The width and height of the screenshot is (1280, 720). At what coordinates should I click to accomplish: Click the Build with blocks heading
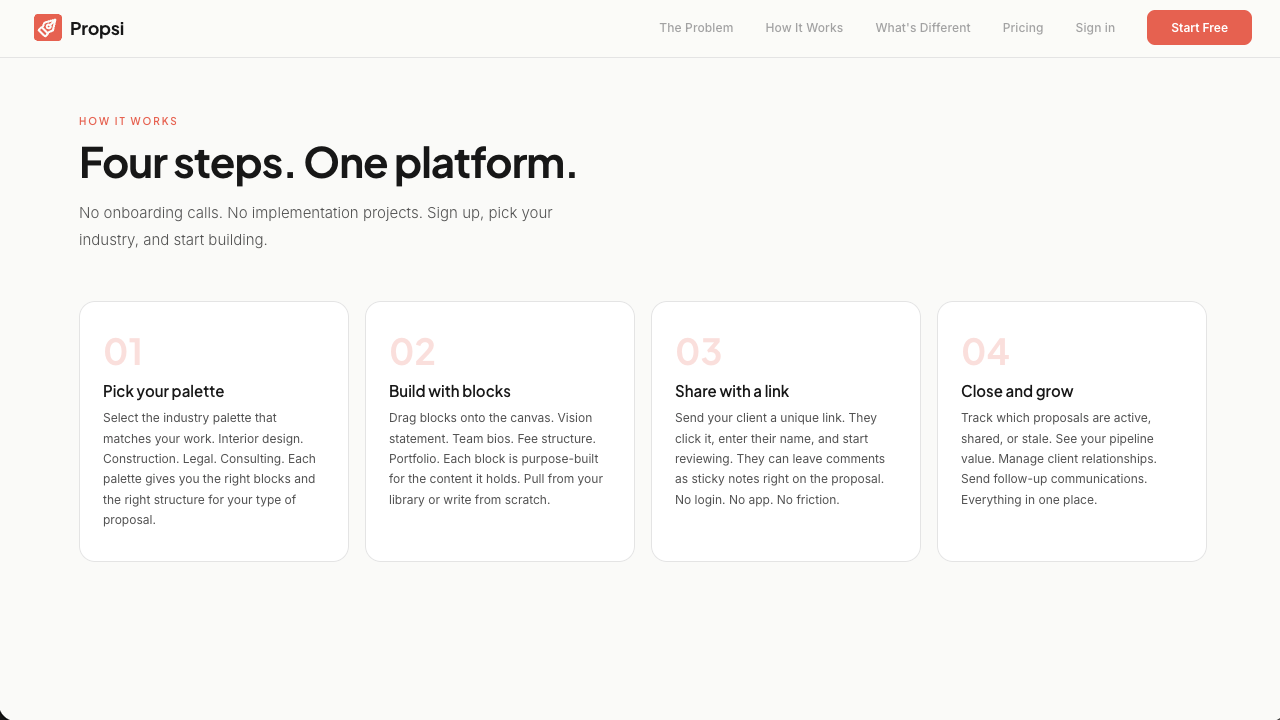450,391
